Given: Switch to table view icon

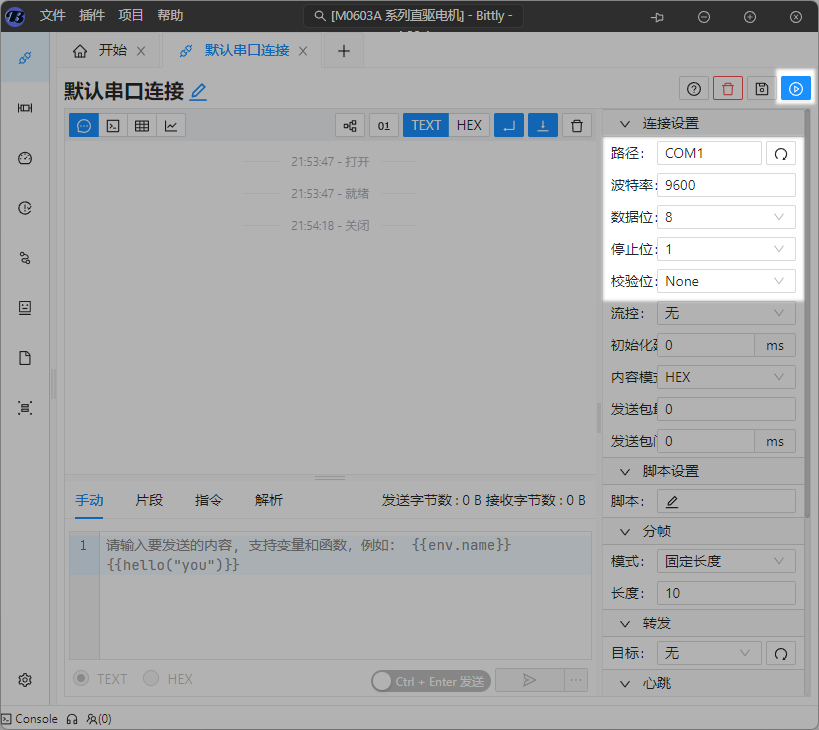Looking at the screenshot, I should 142,125.
